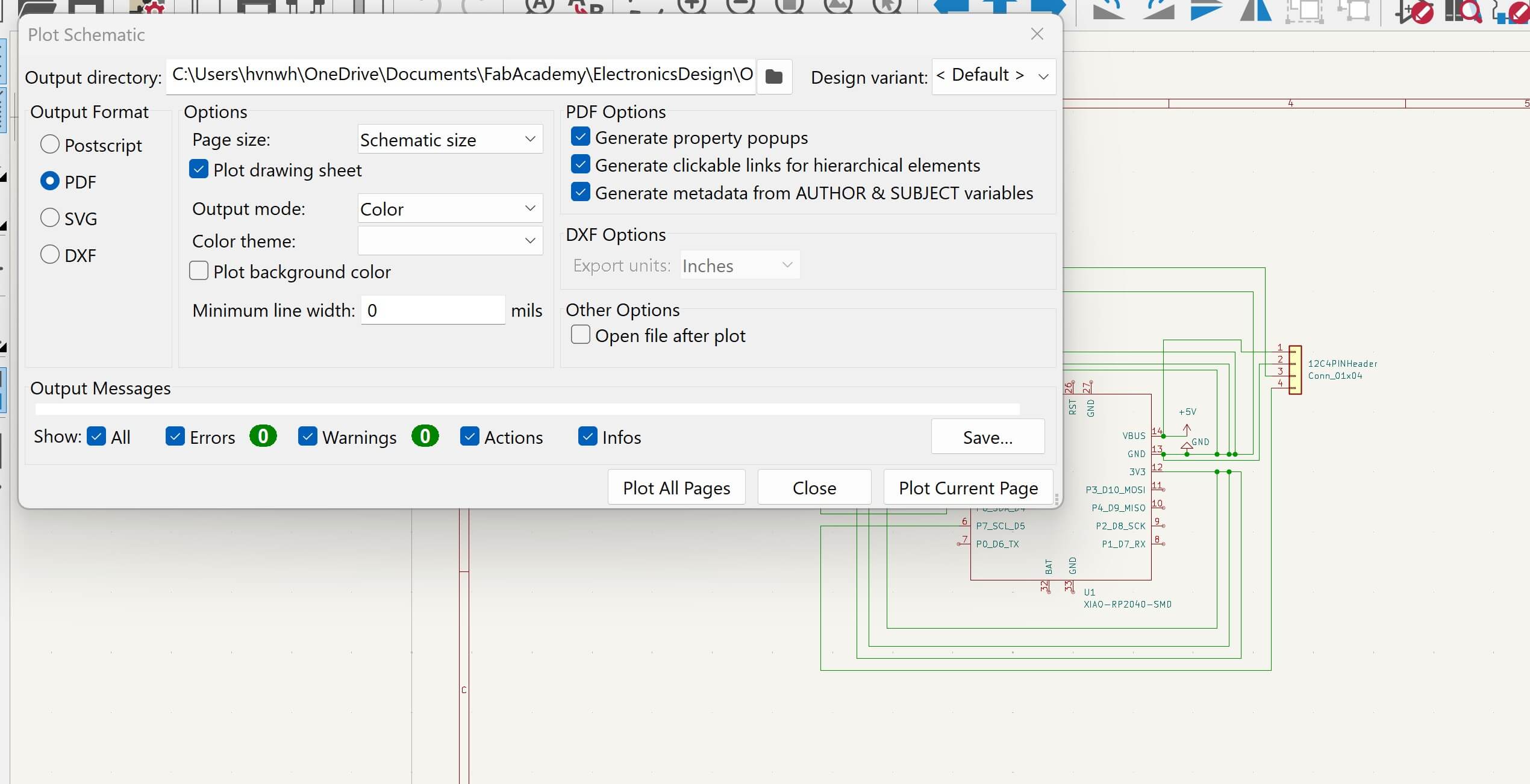
Task: Click the VBUS pin label
Action: pos(1134,435)
